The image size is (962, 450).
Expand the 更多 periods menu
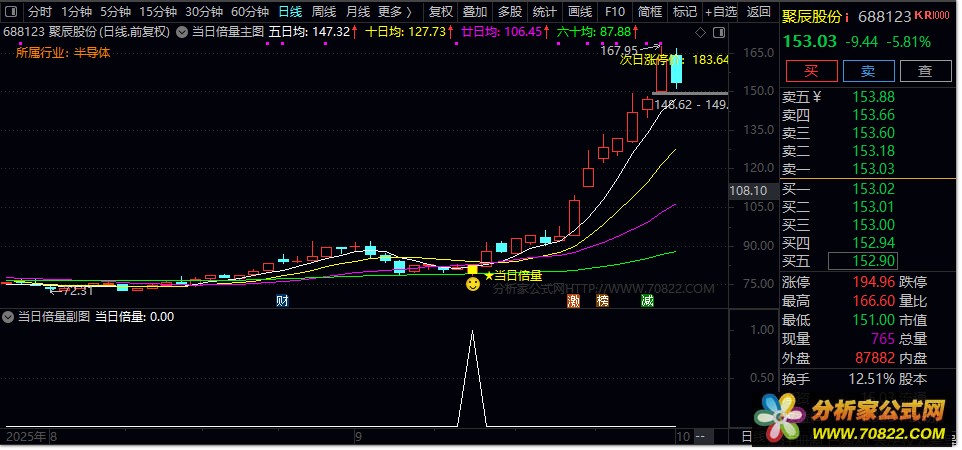tap(394, 11)
